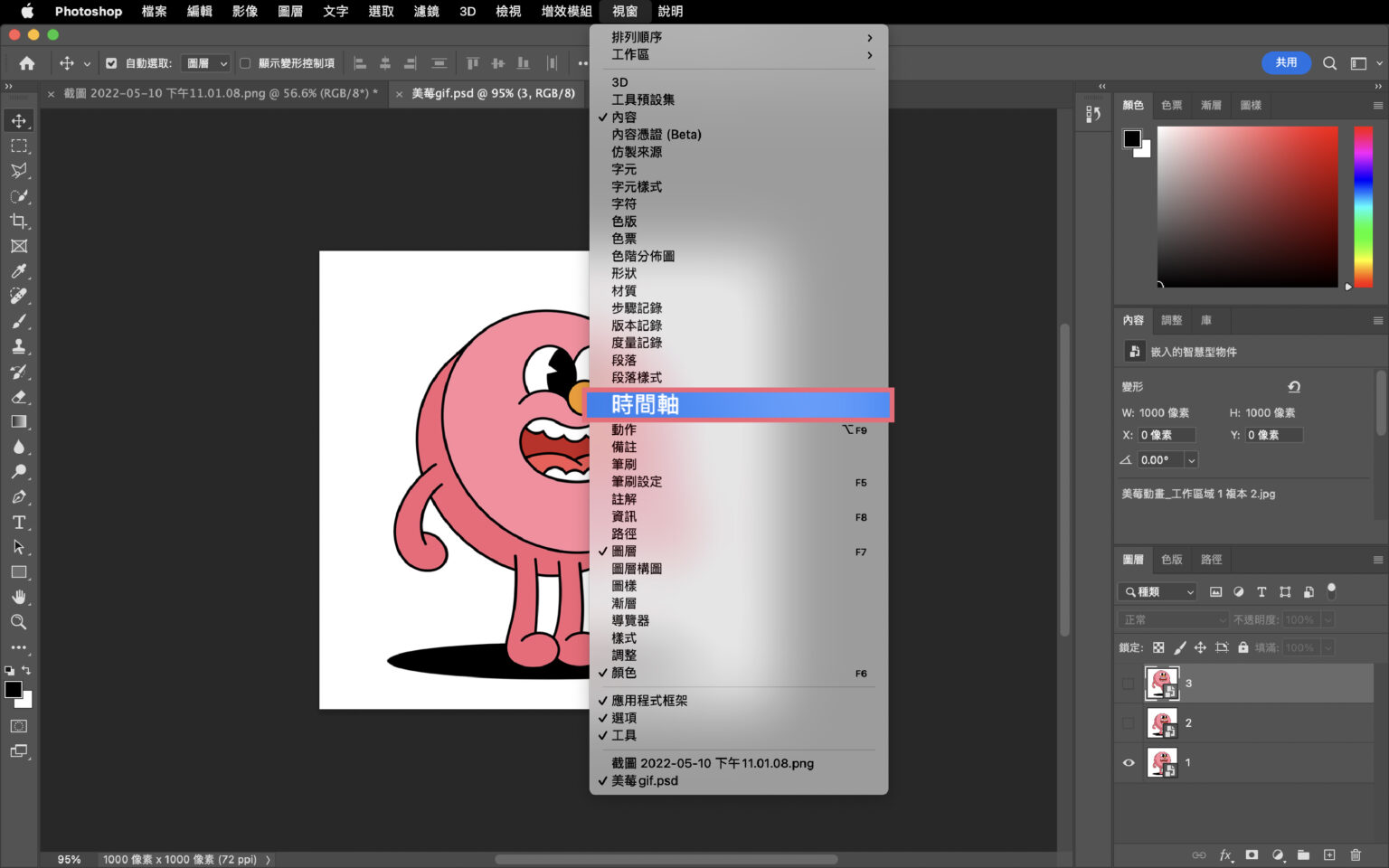Select the Brush tool
Image resolution: width=1389 pixels, height=868 pixels.
(19, 321)
